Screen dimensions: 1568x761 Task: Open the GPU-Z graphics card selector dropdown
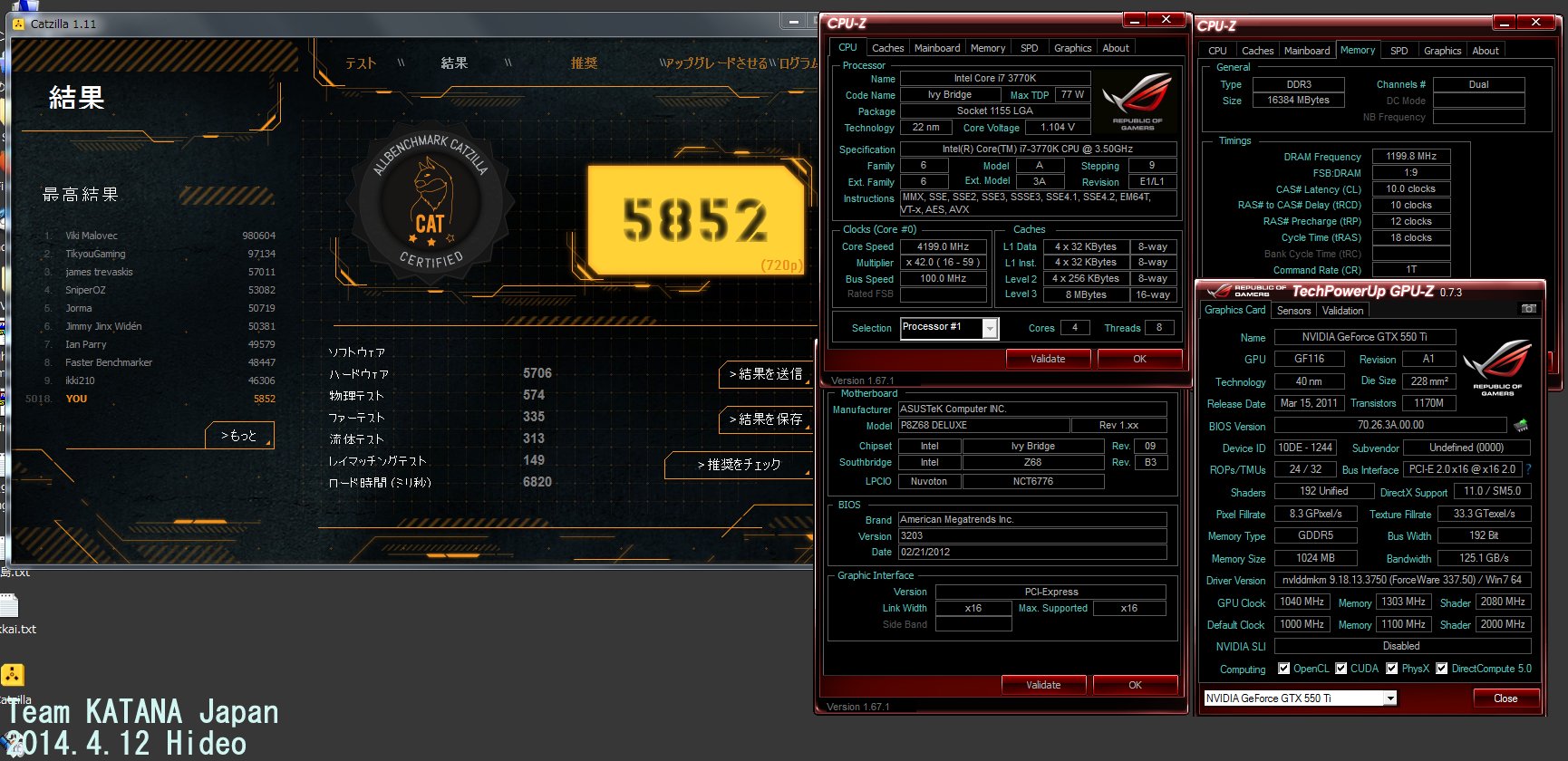point(1389,698)
